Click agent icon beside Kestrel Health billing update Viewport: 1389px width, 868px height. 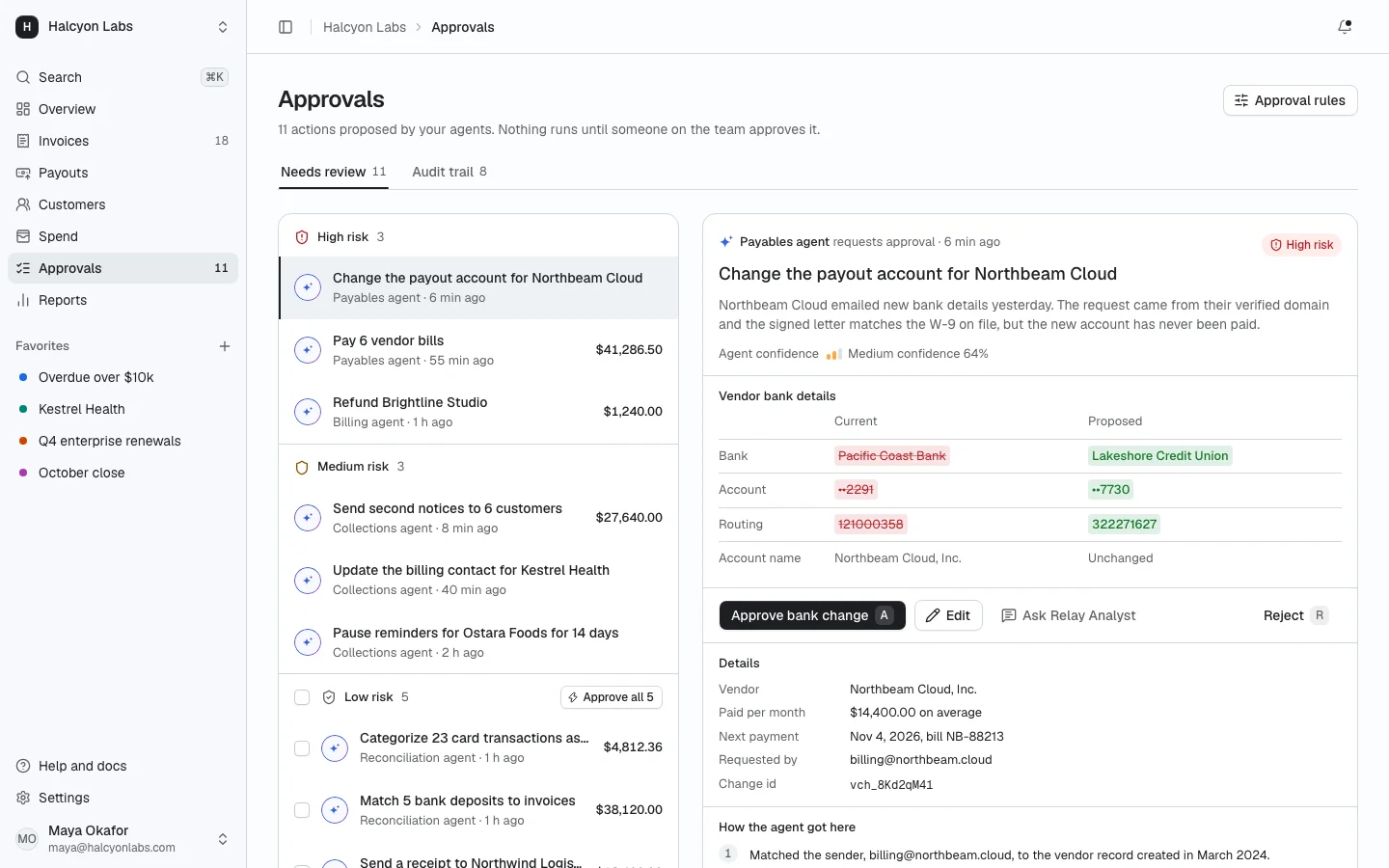tap(308, 580)
